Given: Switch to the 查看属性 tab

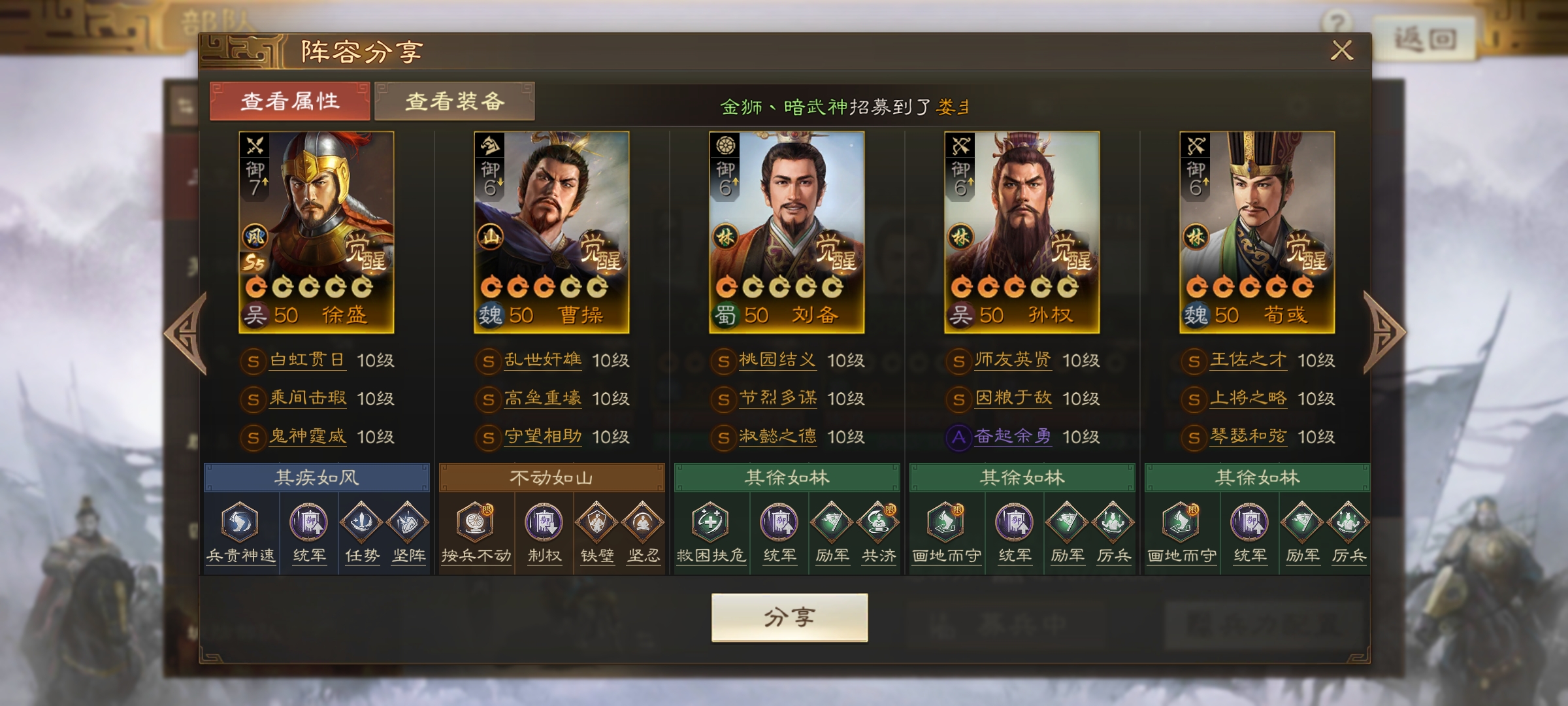Looking at the screenshot, I should tap(290, 101).
